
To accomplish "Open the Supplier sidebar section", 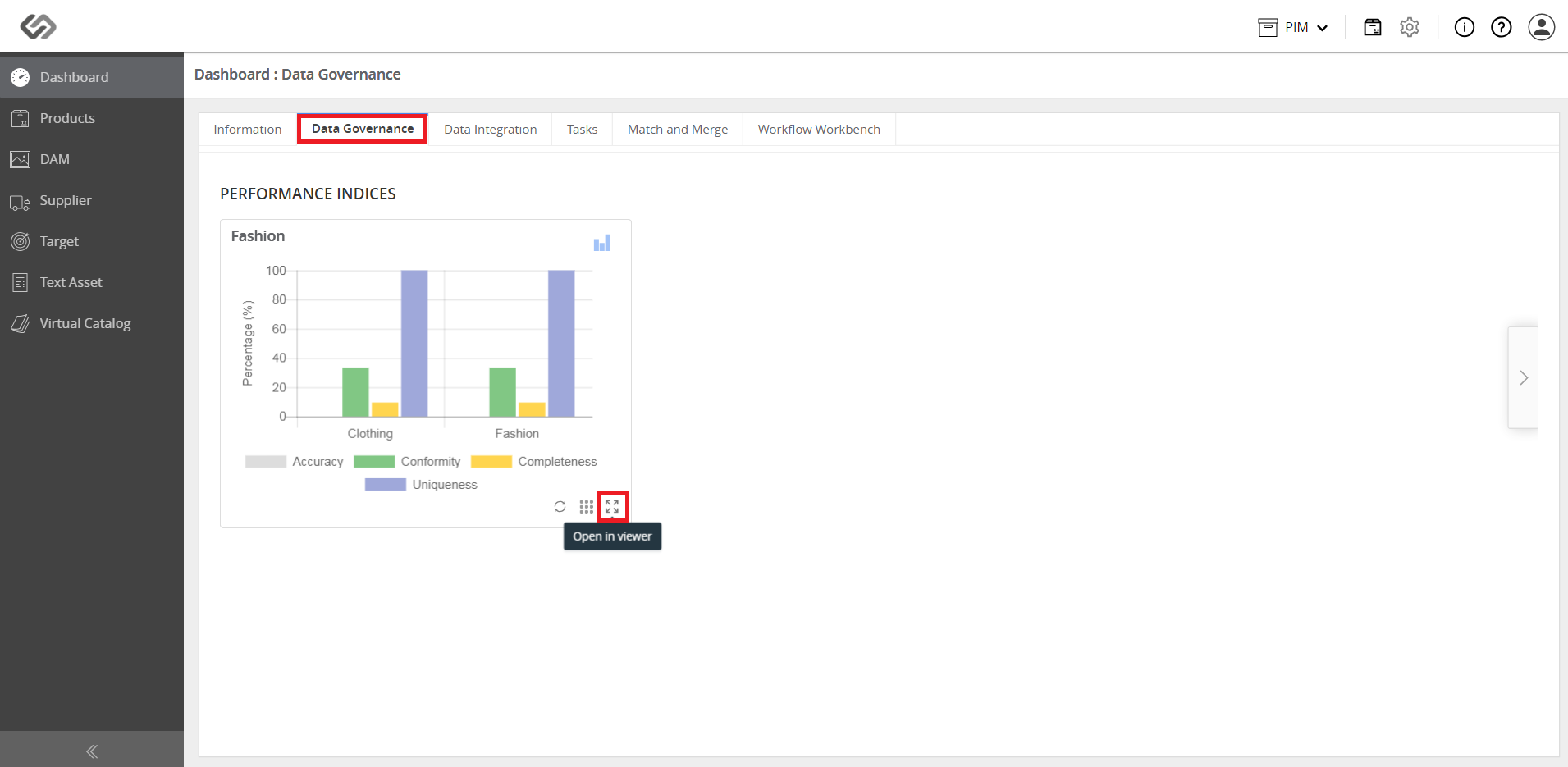I will pos(92,200).
